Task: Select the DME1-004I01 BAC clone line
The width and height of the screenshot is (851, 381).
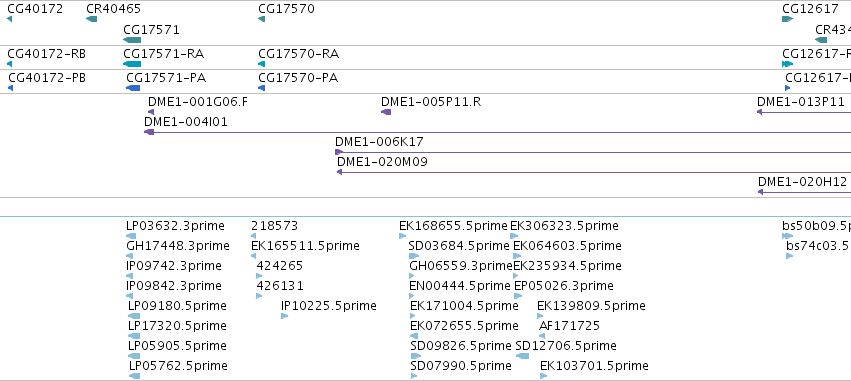Action: pos(497,132)
